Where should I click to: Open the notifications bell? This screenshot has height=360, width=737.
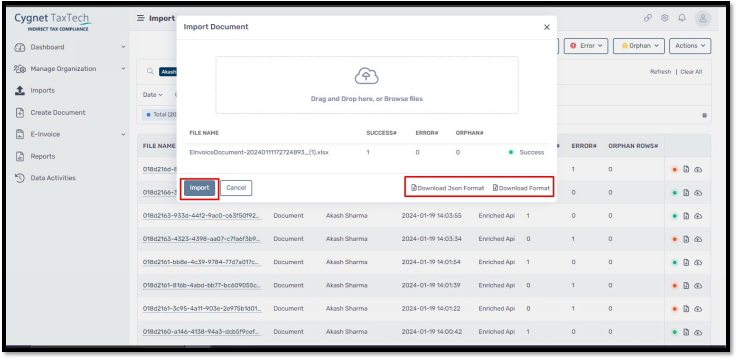682,18
